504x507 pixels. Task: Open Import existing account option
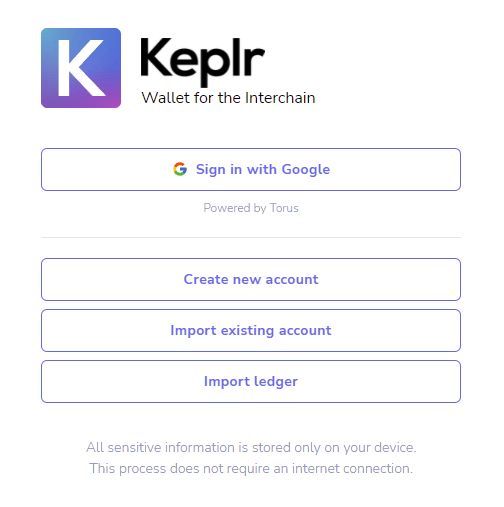(x=251, y=330)
